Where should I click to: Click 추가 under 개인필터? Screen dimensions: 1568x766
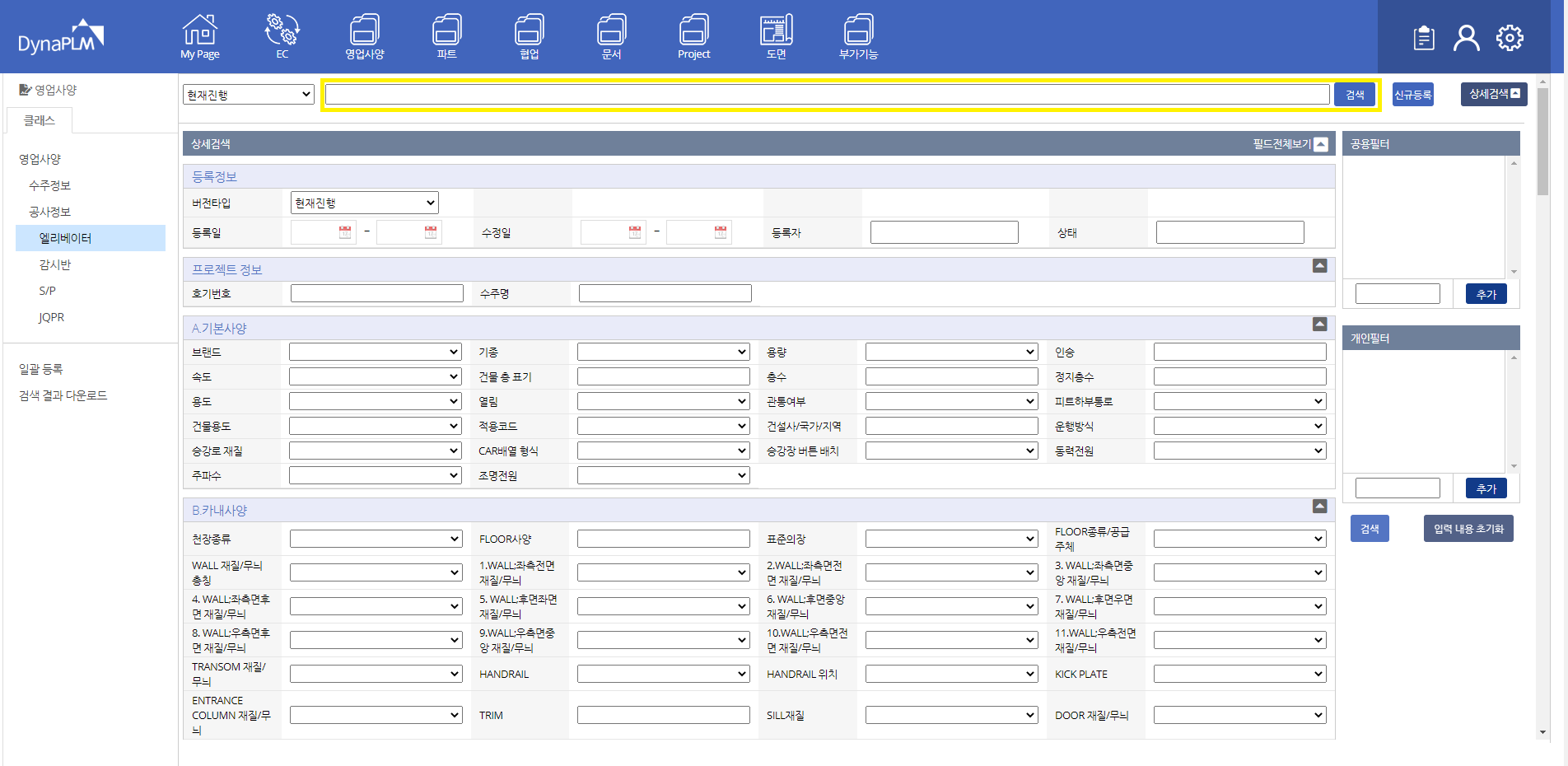click(x=1486, y=488)
